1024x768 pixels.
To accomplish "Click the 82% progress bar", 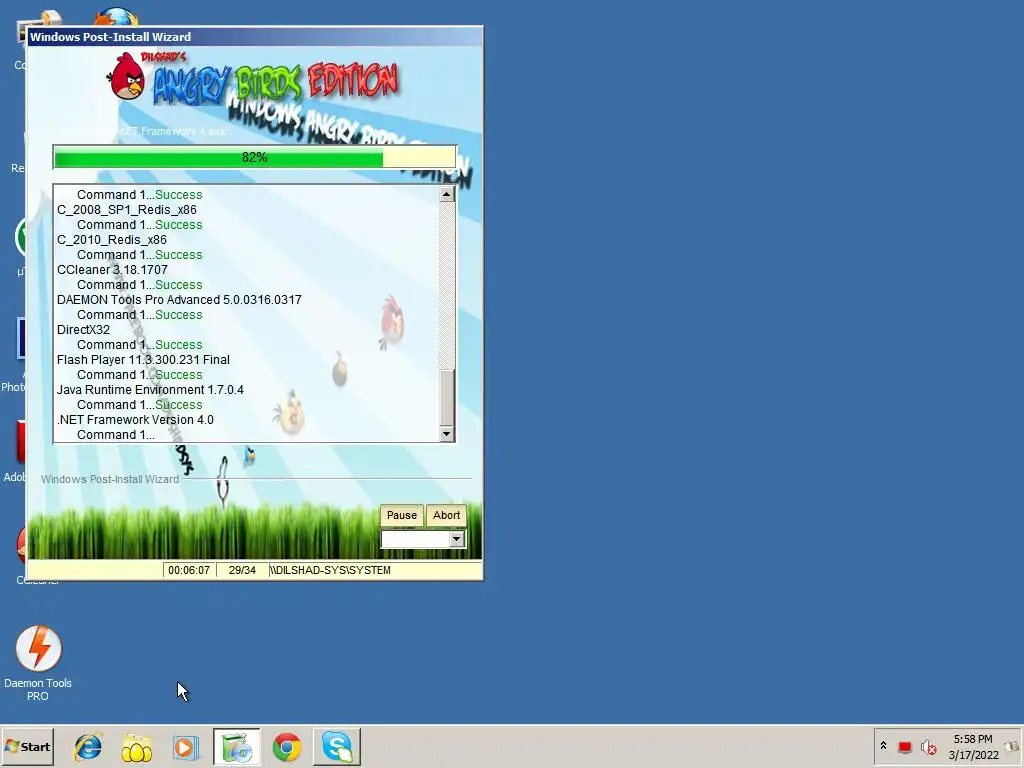I will pos(254,157).
